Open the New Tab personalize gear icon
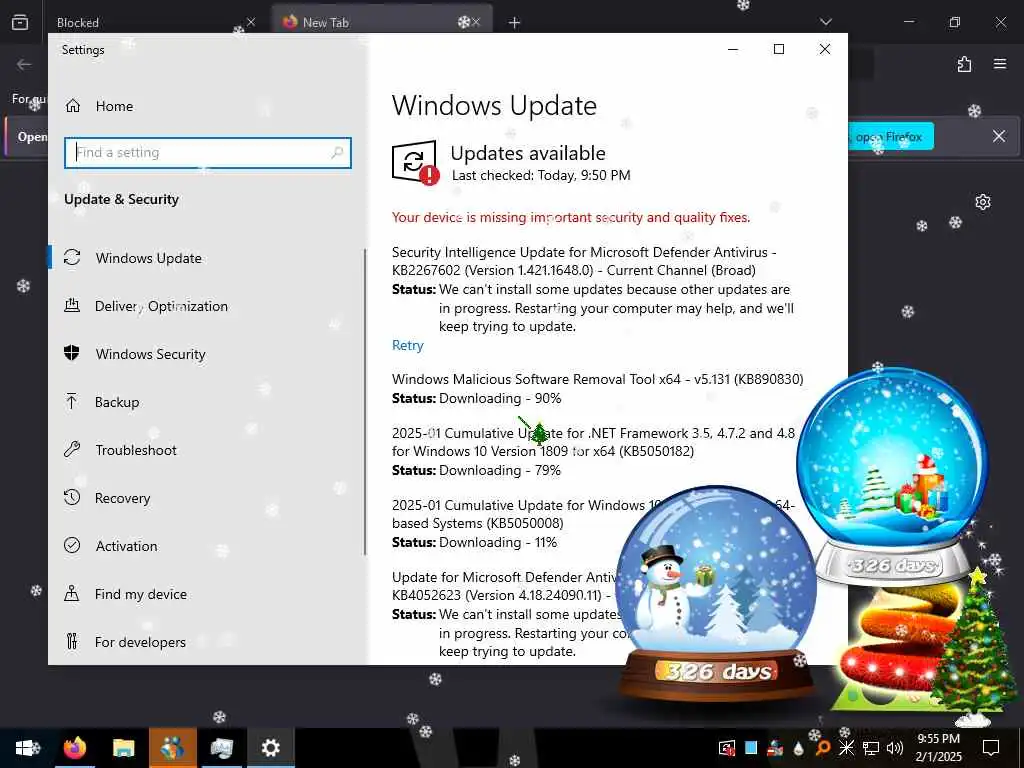 pos(983,202)
